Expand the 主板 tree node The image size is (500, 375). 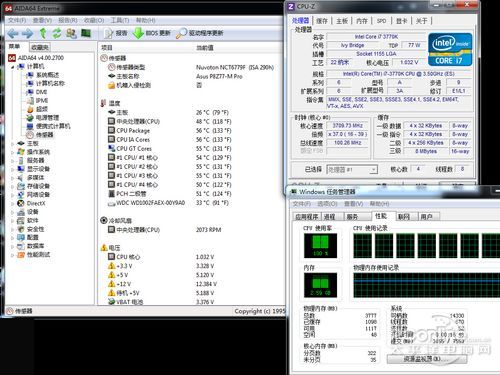coord(13,144)
